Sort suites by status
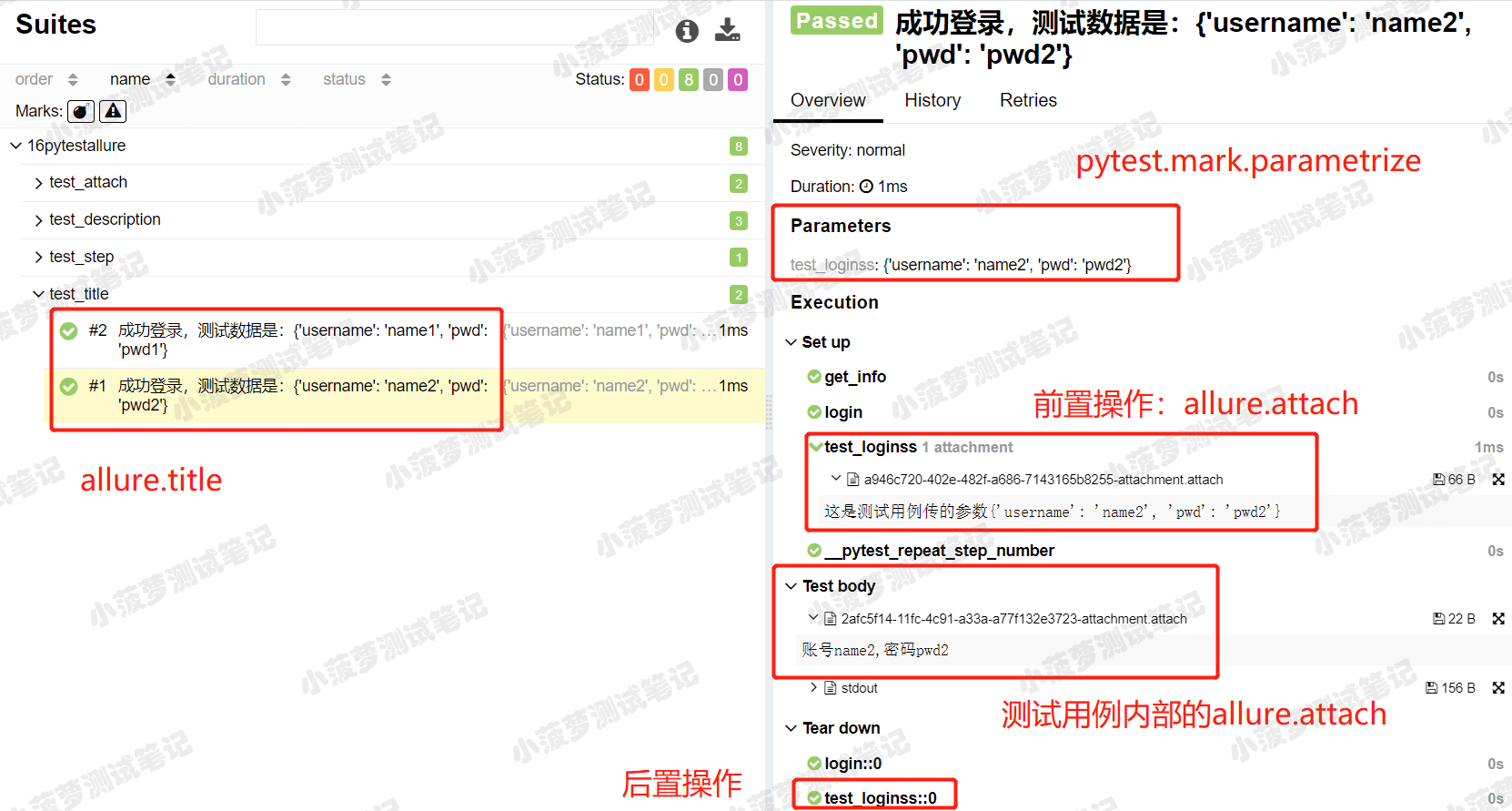Screen dimensions: 1512x811 (357, 79)
